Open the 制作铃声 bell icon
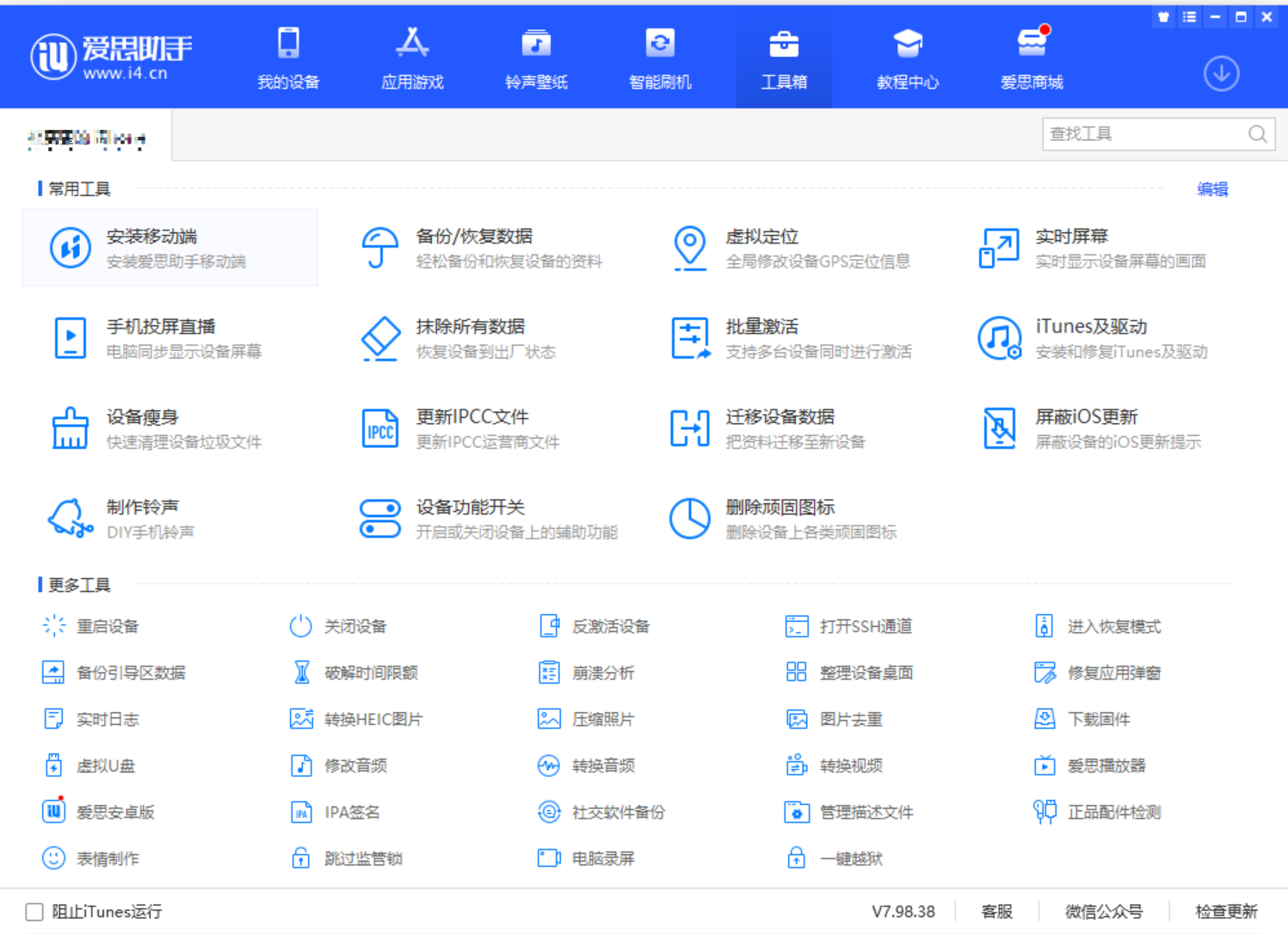1288x934 pixels. coord(71,519)
